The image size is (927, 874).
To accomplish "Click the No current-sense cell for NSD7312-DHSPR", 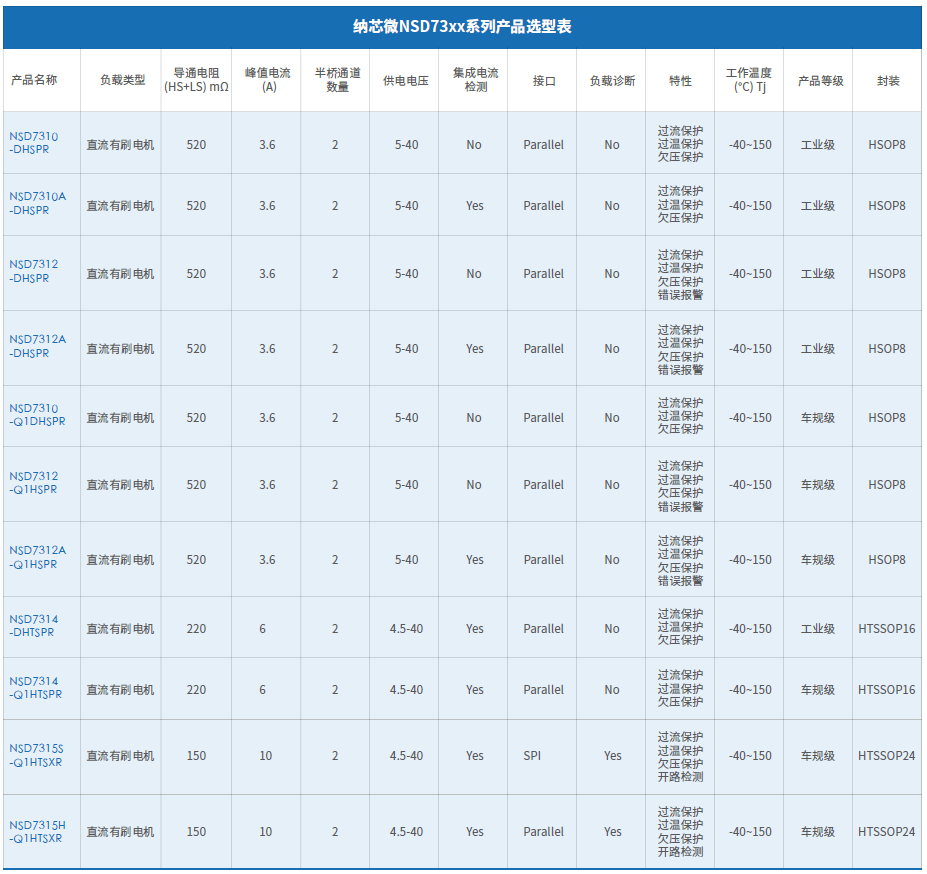I will click(x=474, y=274).
